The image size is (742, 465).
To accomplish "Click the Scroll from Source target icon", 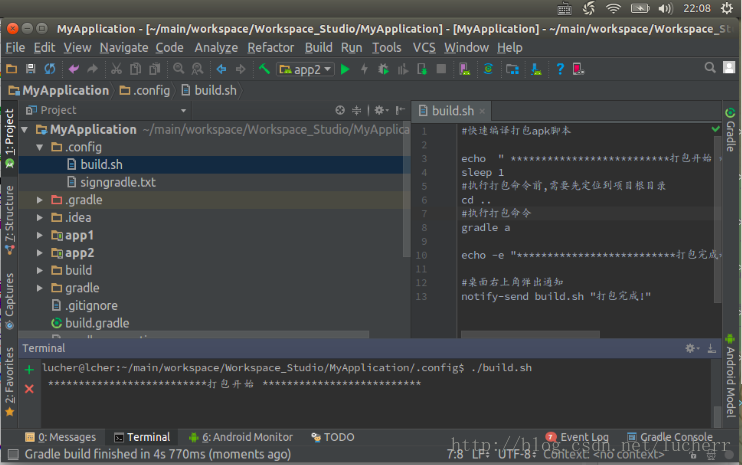I will pos(340,110).
